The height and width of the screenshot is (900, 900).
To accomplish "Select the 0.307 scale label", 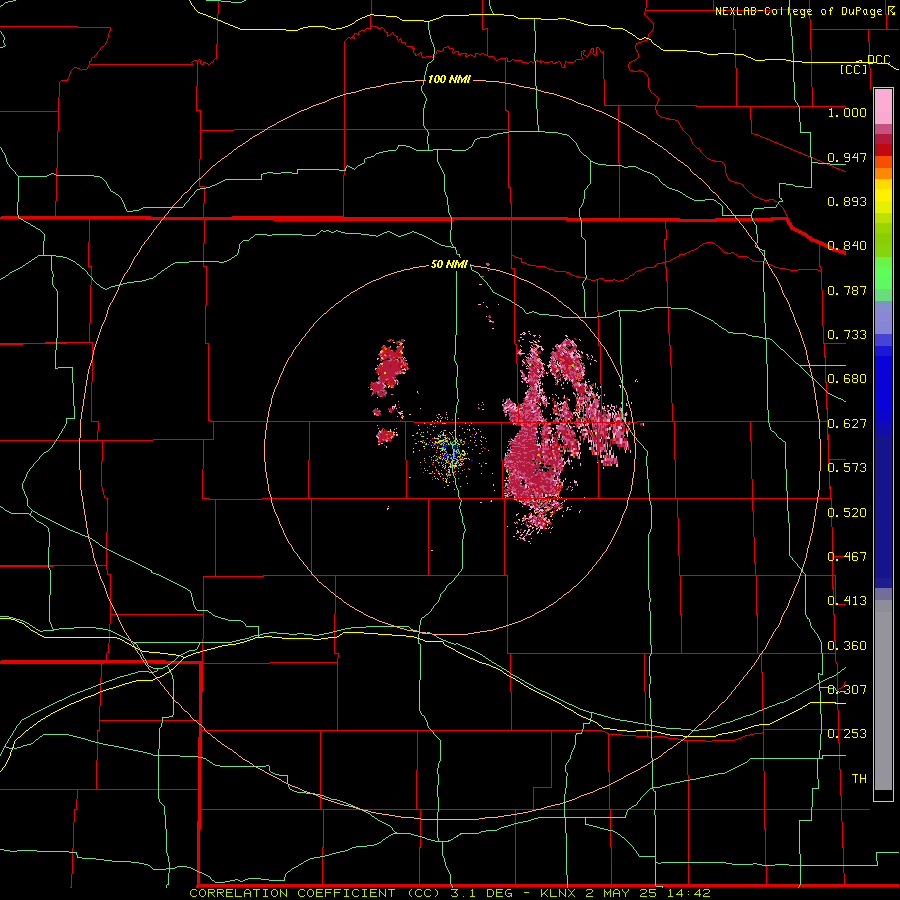I will pos(847,690).
